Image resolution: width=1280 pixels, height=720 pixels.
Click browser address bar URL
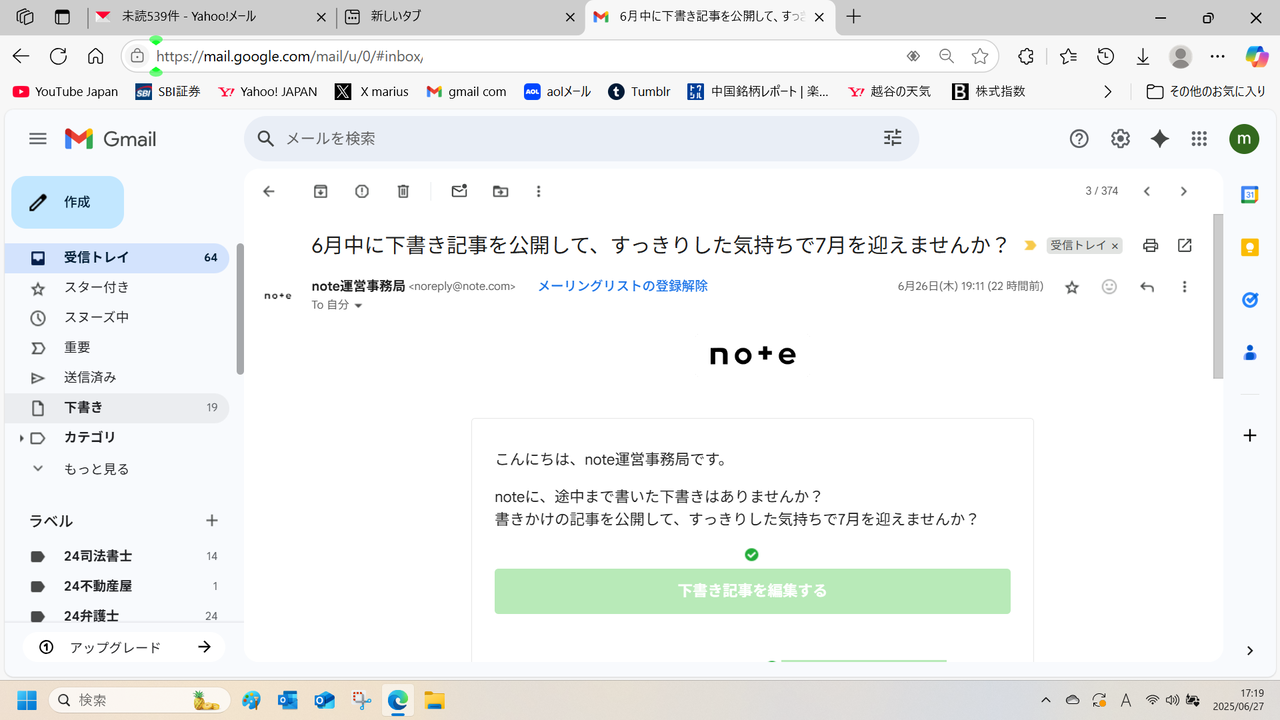point(290,57)
